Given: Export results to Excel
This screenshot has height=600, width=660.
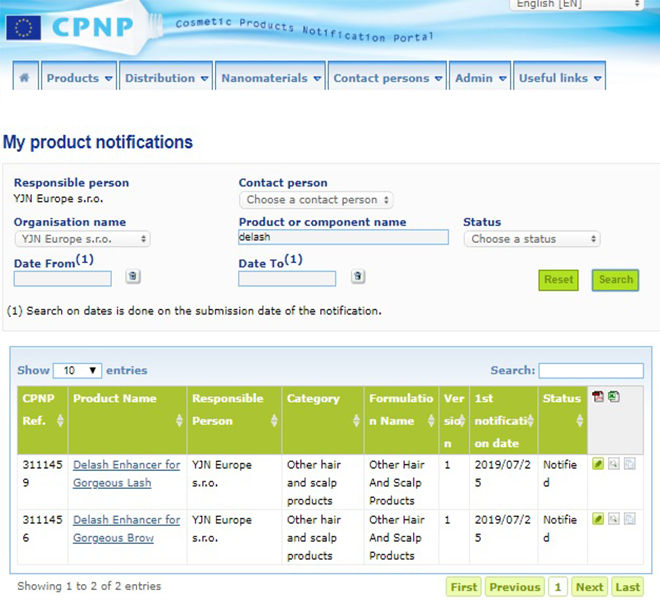Looking at the screenshot, I should pyautogui.click(x=614, y=397).
